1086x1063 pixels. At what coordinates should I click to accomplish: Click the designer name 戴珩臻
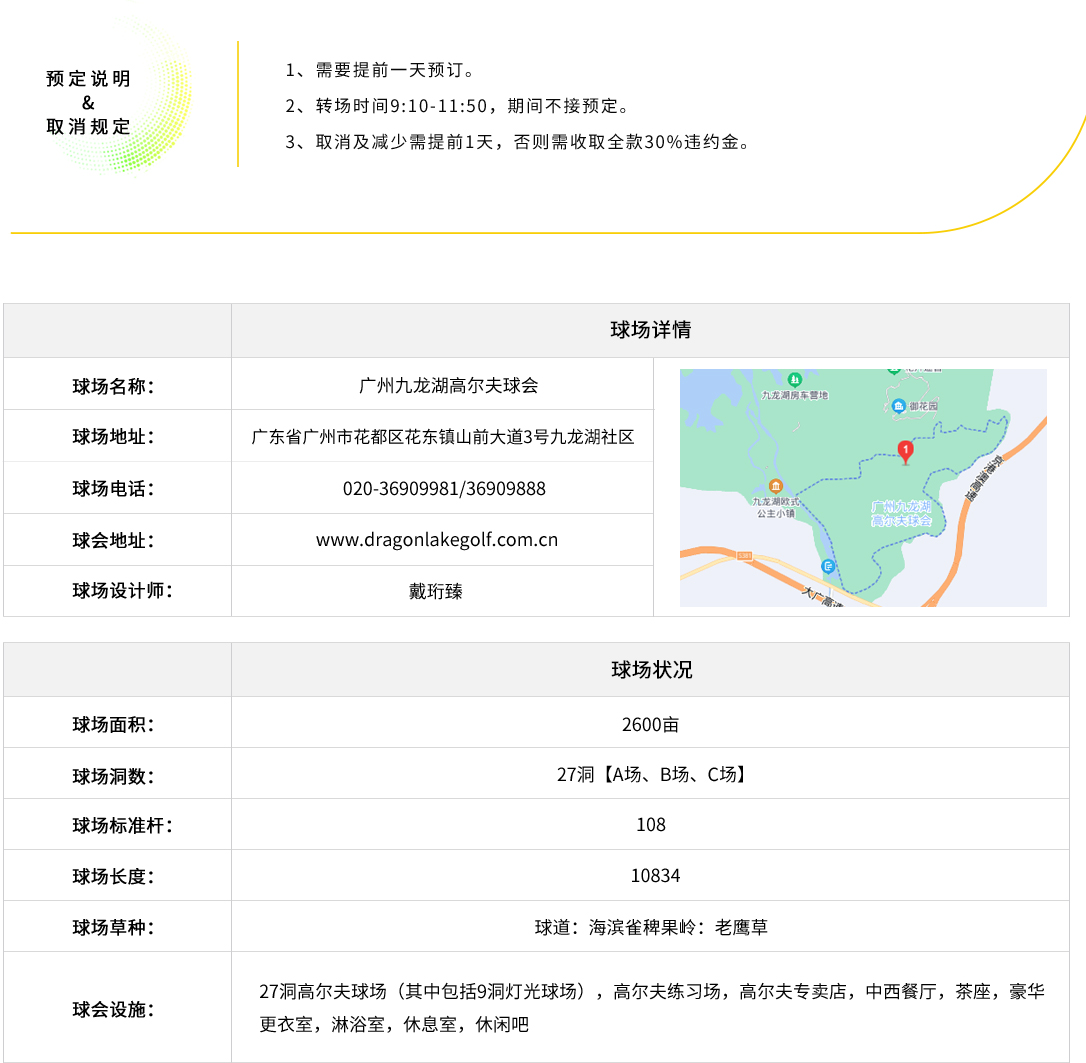pyautogui.click(x=436, y=591)
